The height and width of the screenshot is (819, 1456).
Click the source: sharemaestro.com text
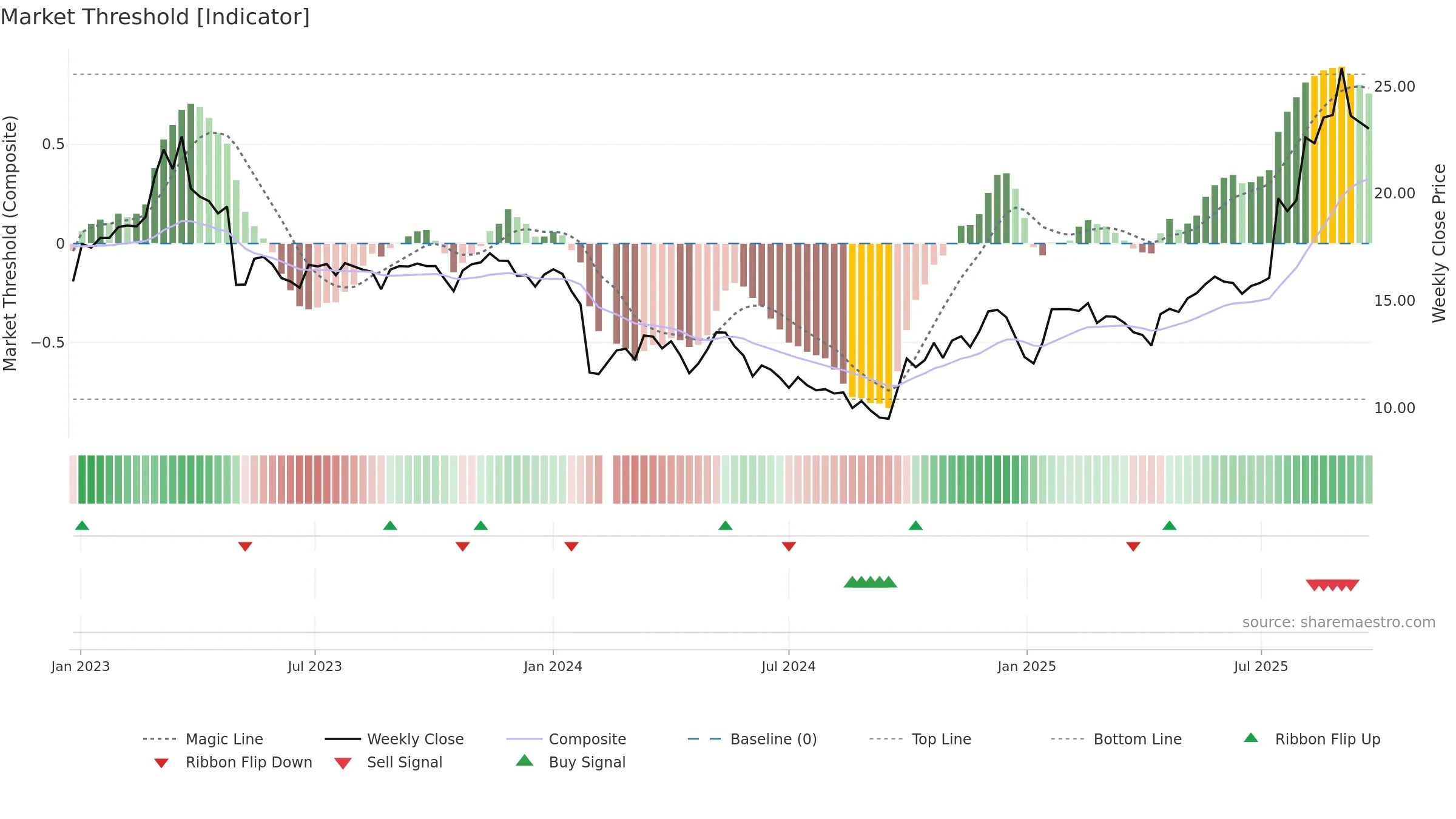coord(1339,622)
